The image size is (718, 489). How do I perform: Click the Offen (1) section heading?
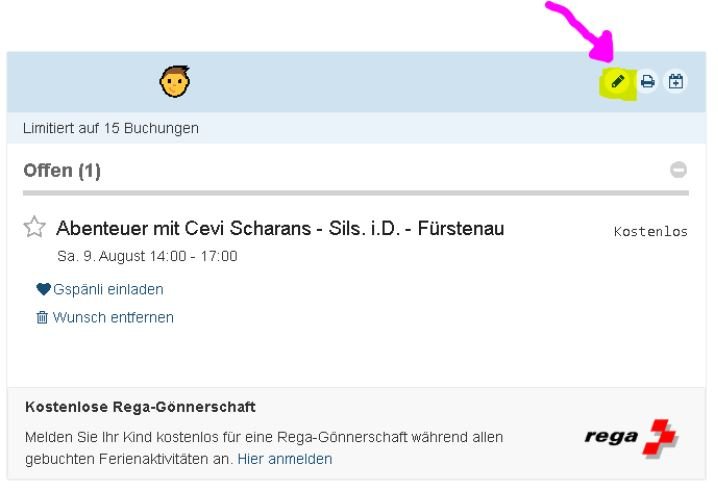point(62,171)
